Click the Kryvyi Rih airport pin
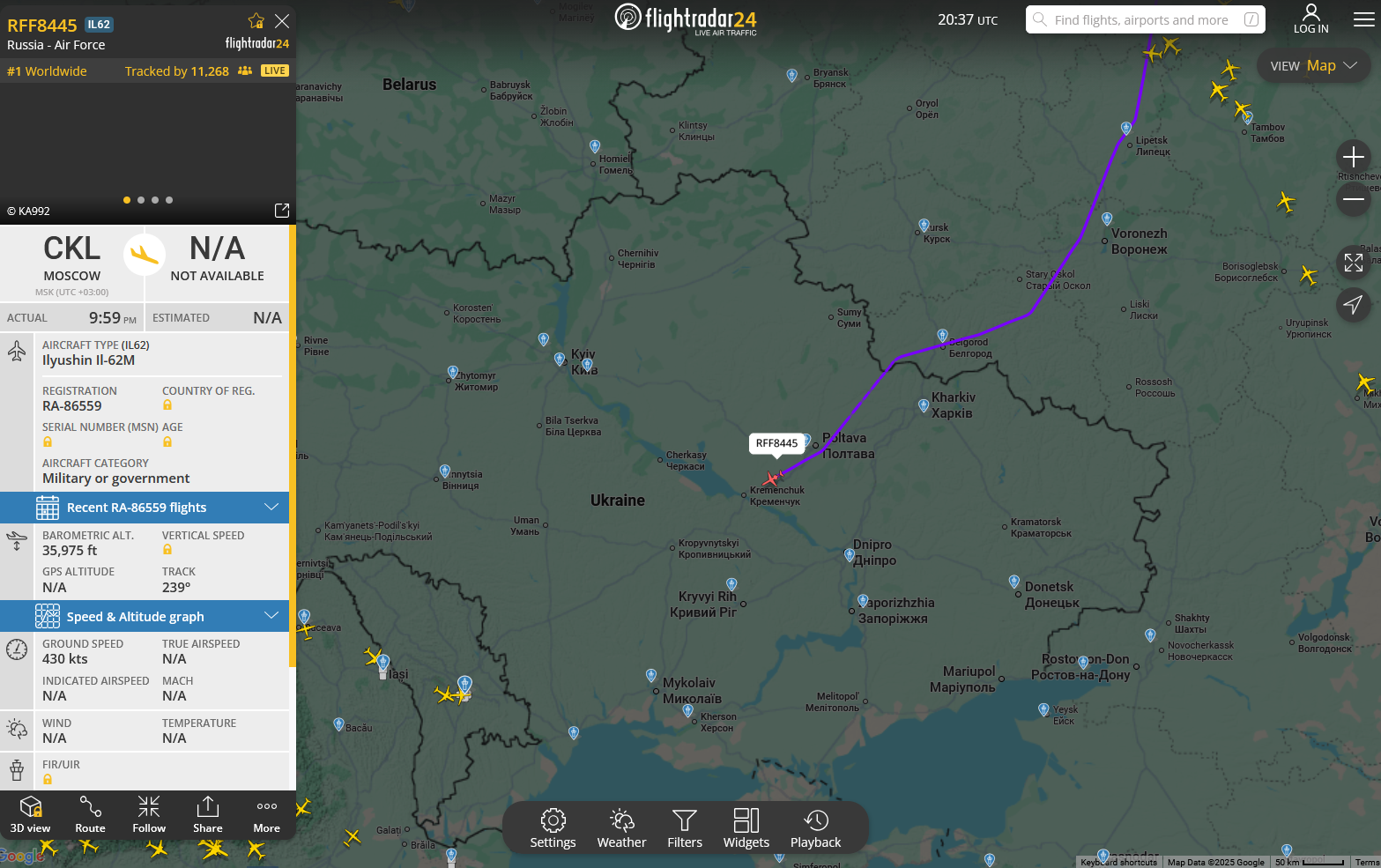The width and height of the screenshot is (1381, 868). (731, 584)
